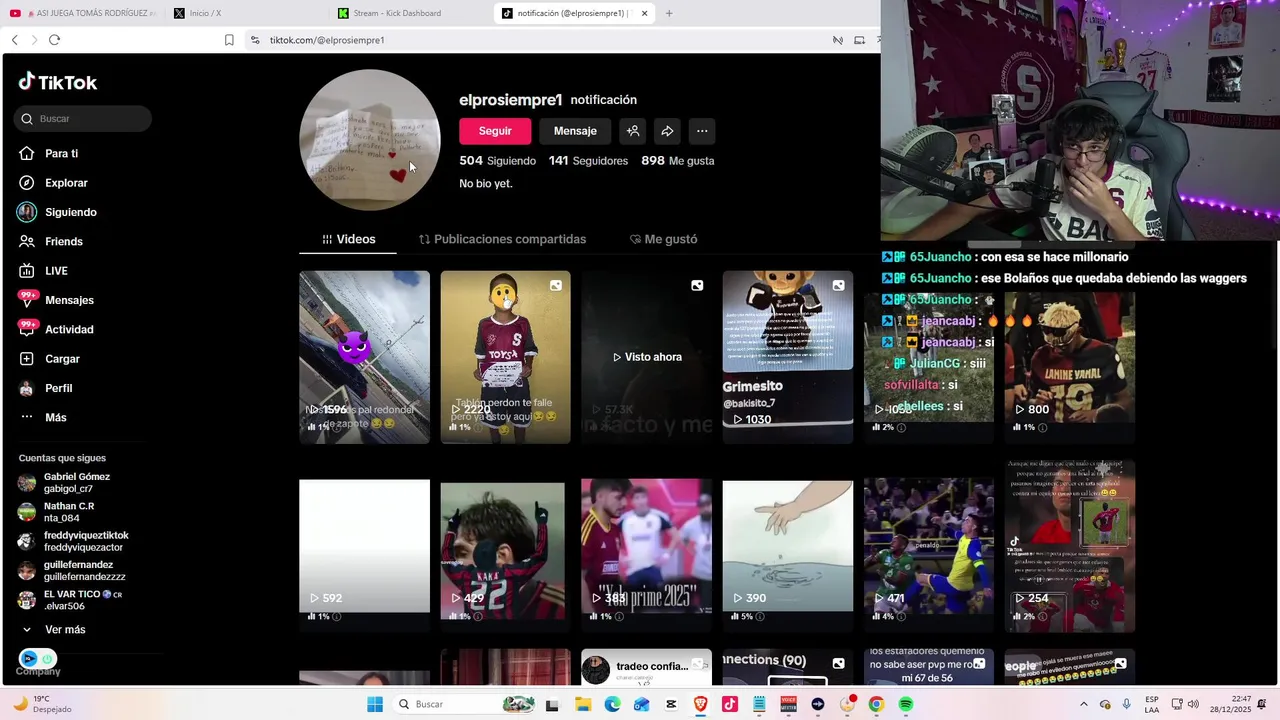1280x720 pixels.
Task: Open the video with 471 views
Action: point(929,546)
